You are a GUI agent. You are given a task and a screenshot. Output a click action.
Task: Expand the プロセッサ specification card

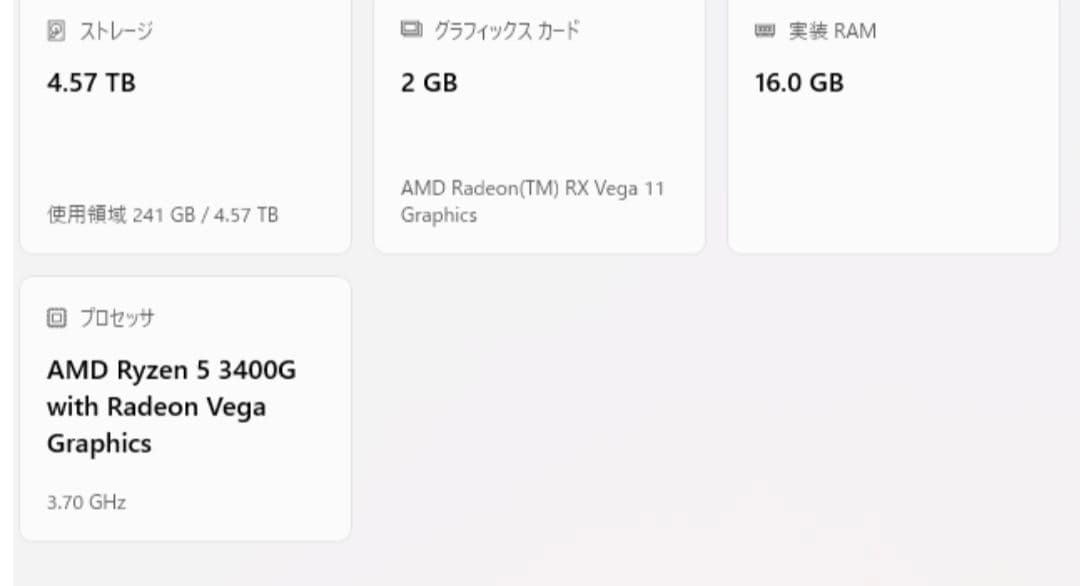point(185,410)
